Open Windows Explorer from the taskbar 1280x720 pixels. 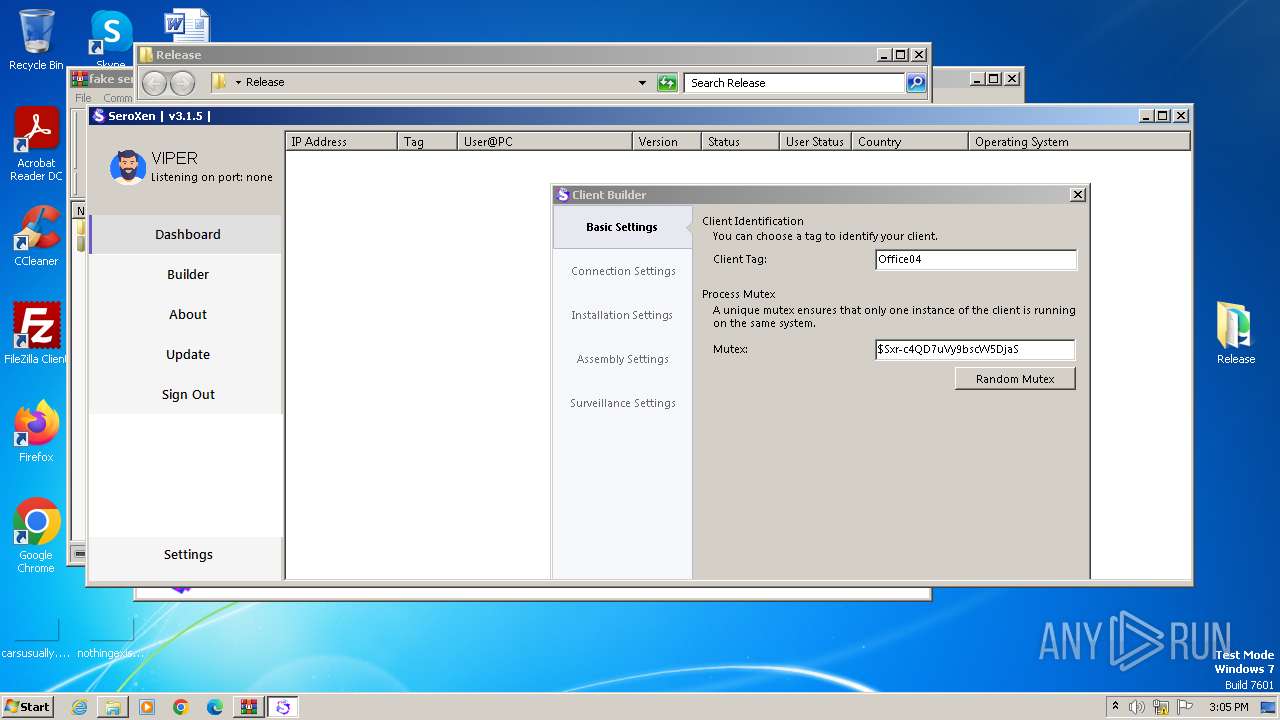coord(113,707)
